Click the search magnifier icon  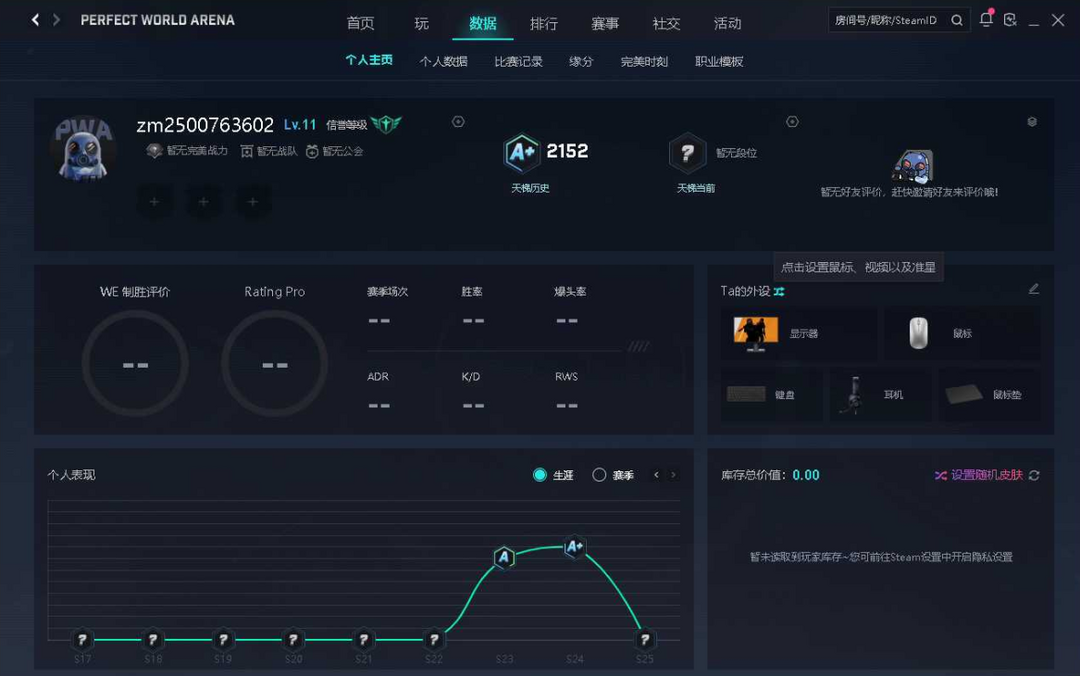pyautogui.click(x=957, y=20)
